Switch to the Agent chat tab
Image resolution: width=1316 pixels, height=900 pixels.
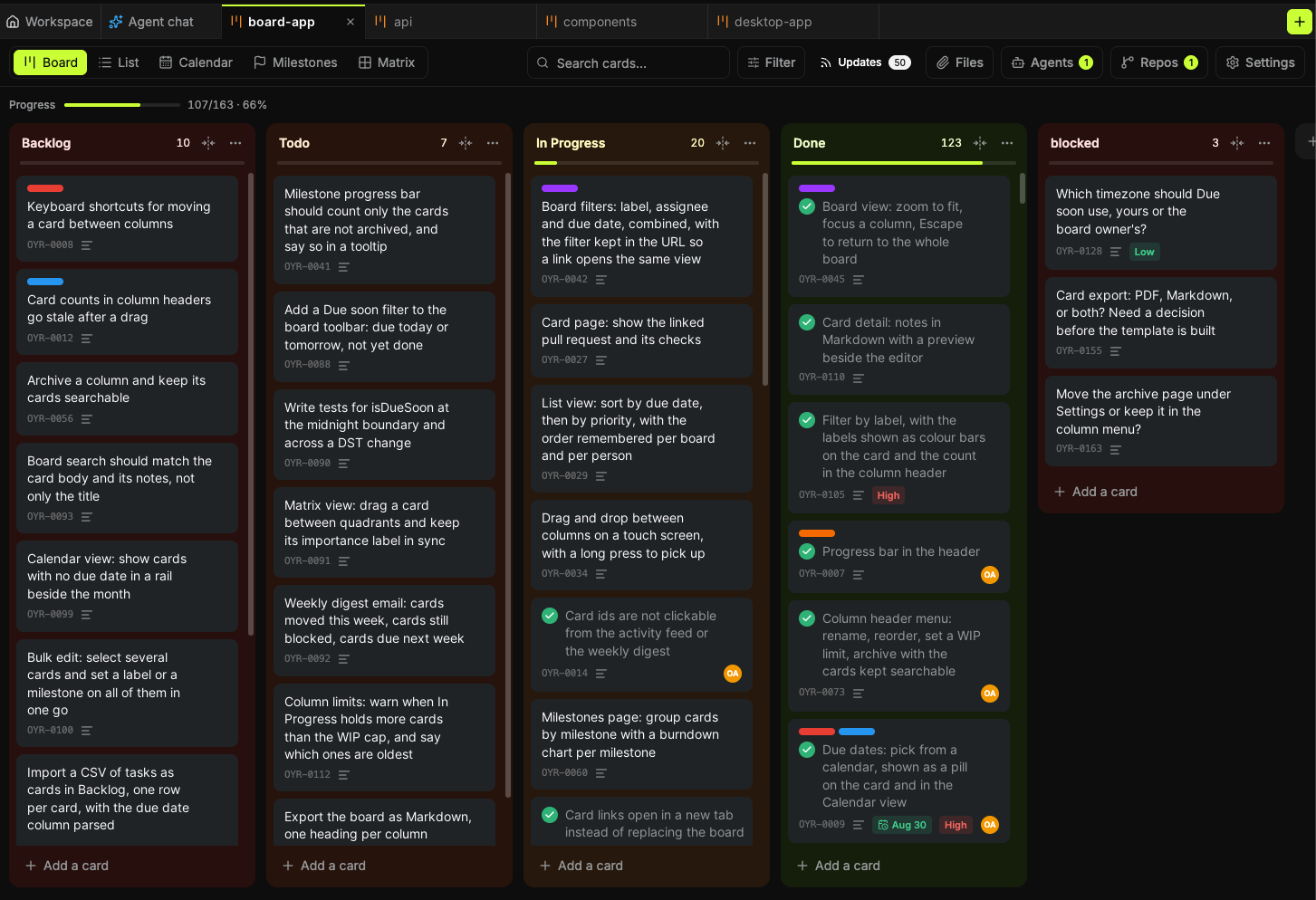[151, 22]
